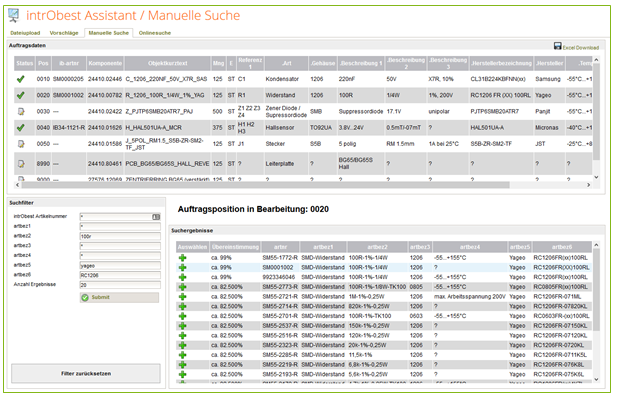
Task: Click the Auftragsdaten vertical scrollbar down arrow
Action: [597, 177]
